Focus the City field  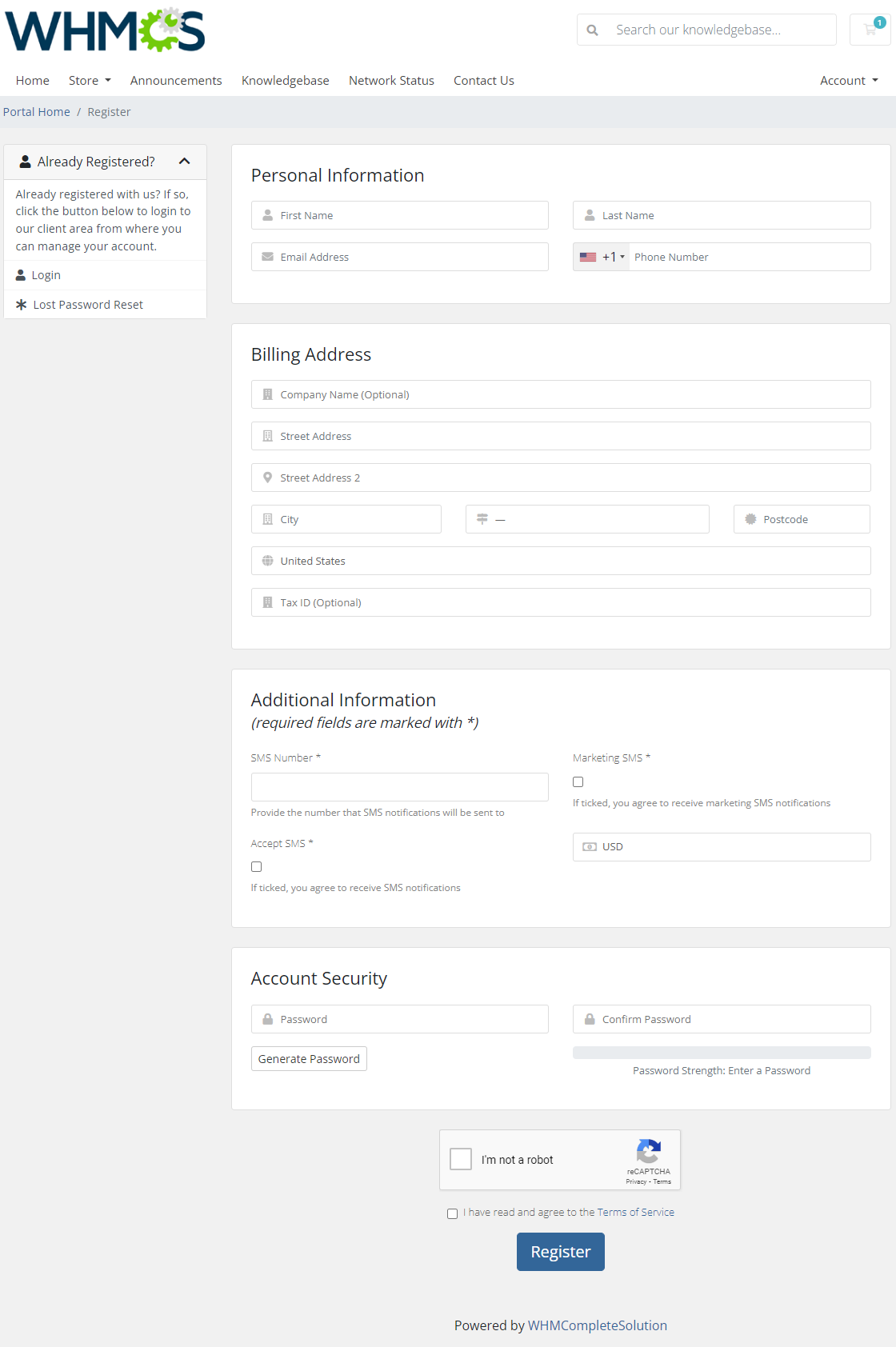[x=346, y=519]
